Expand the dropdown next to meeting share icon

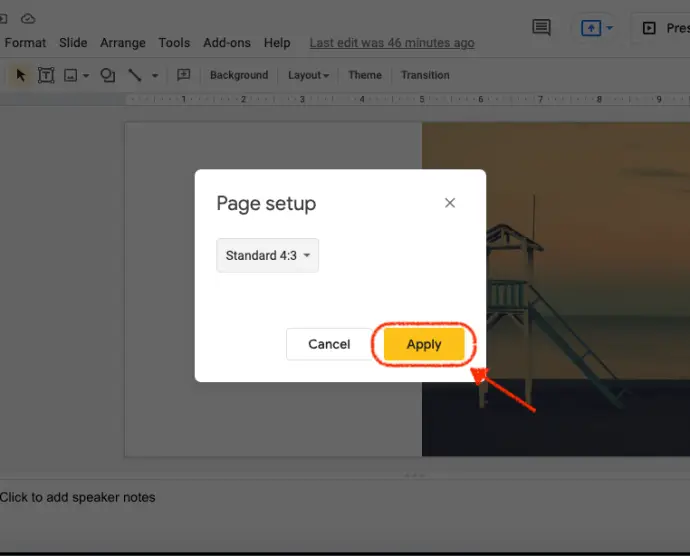609,28
